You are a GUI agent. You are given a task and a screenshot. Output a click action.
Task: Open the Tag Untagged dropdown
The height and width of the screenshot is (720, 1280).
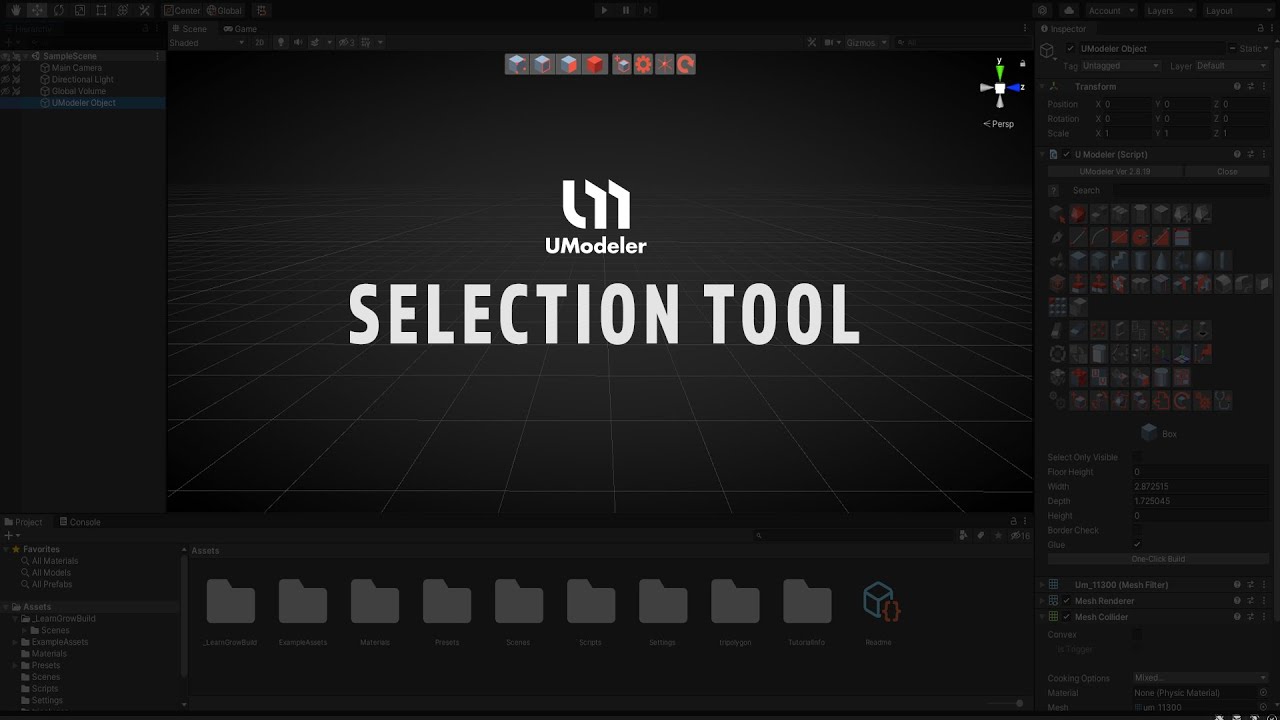pyautogui.click(x=1121, y=66)
